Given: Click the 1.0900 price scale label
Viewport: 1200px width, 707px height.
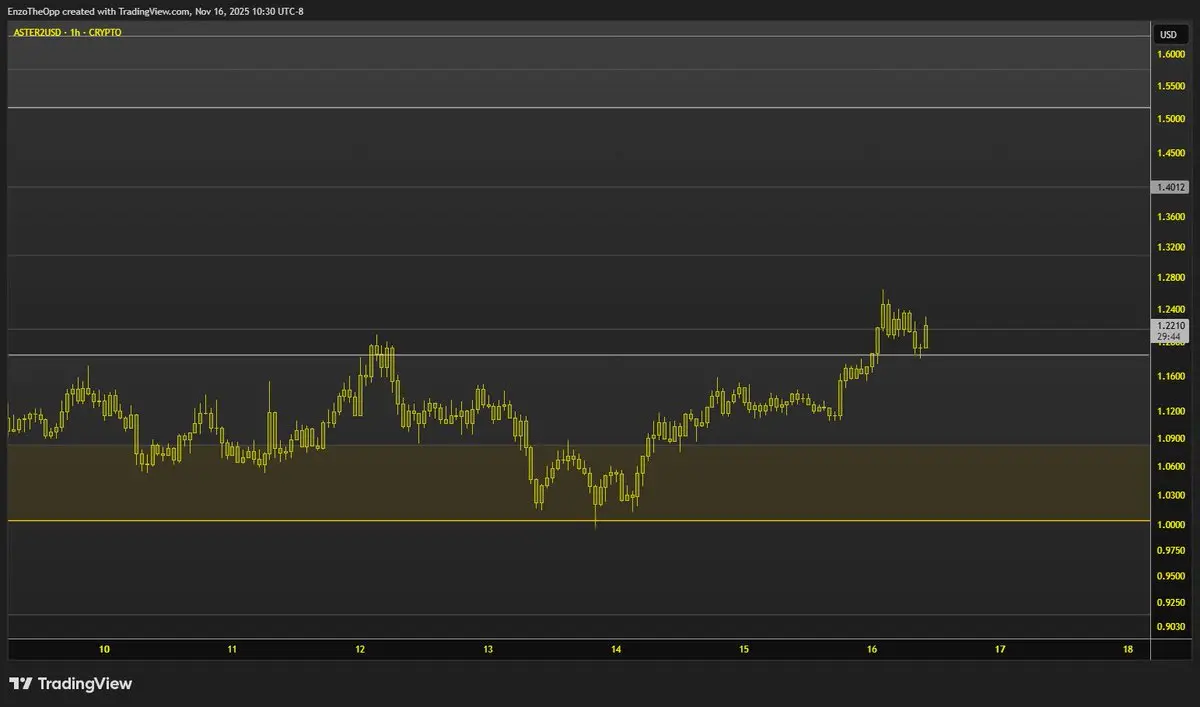Looking at the screenshot, I should tap(1171, 439).
